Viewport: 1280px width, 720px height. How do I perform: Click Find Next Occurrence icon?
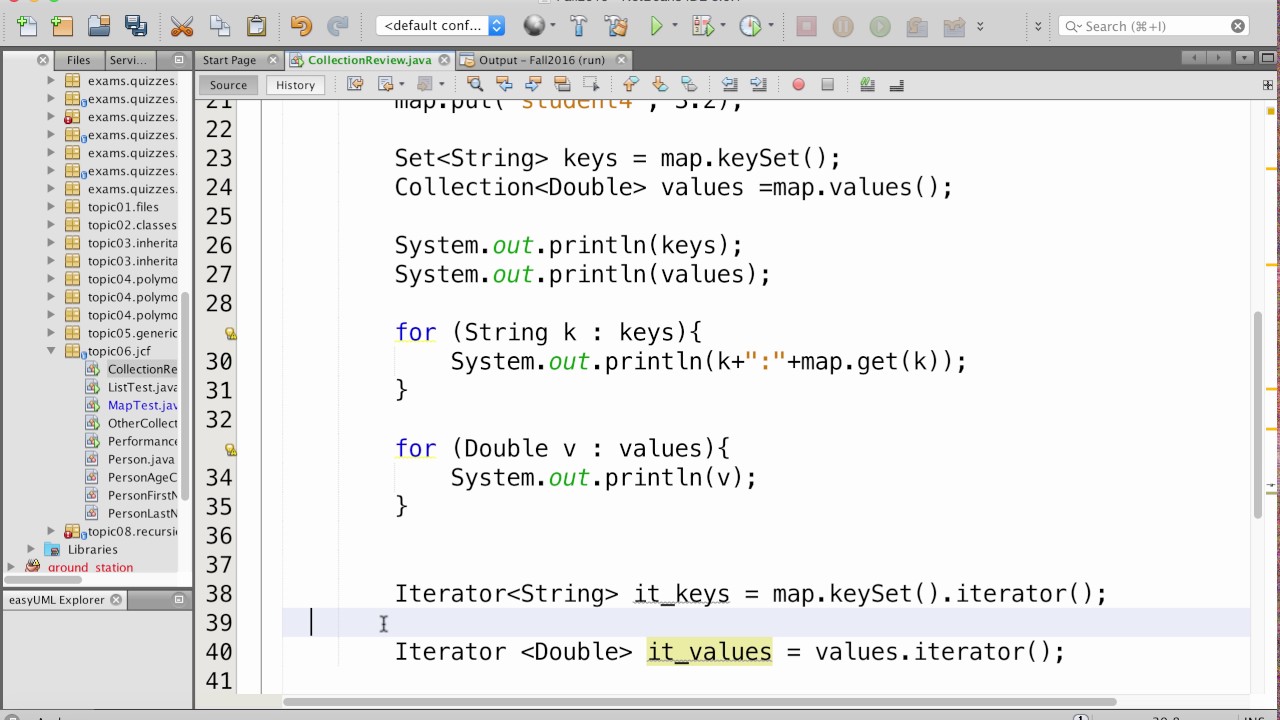(x=533, y=85)
